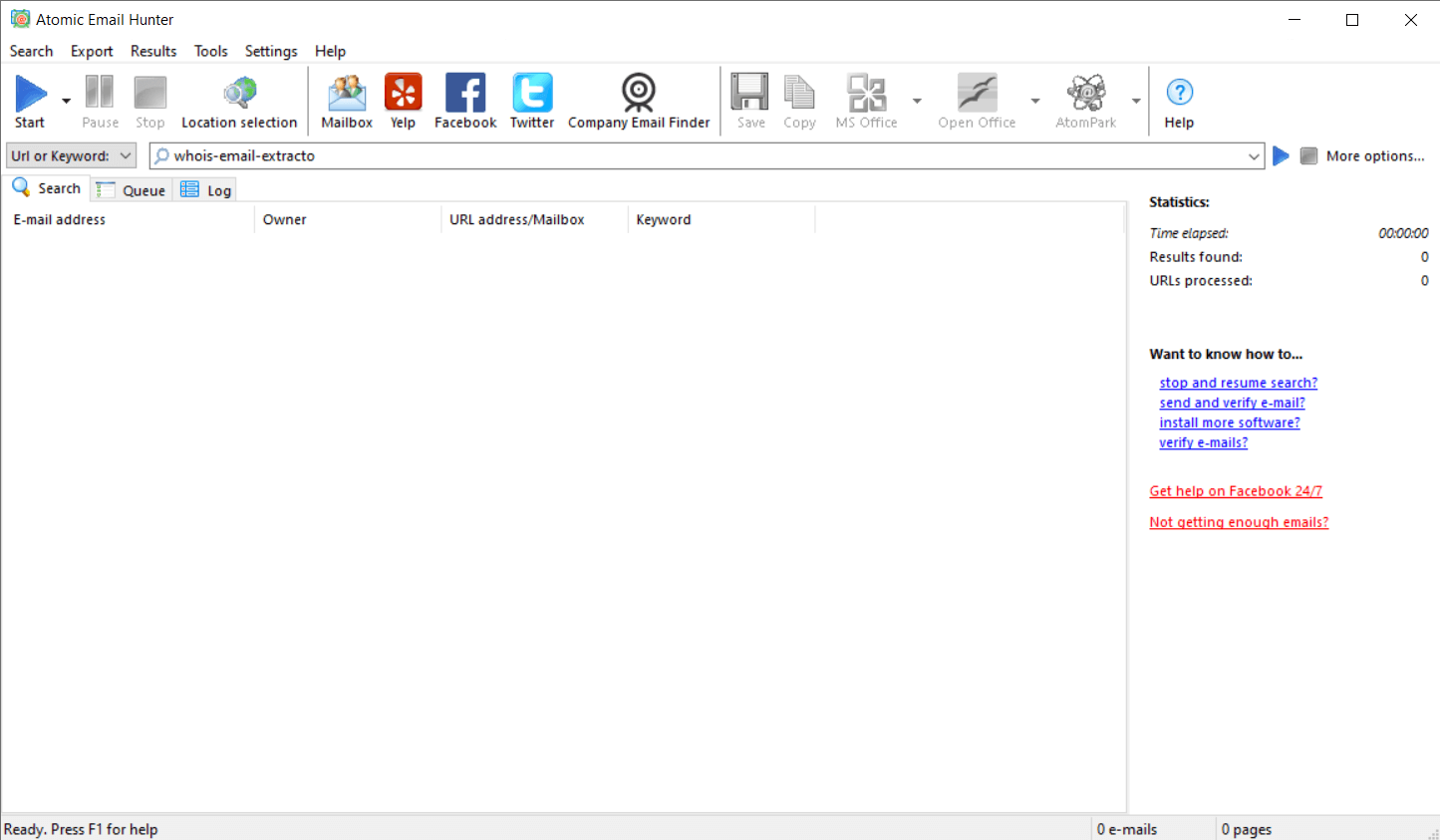Sort by Keyword column header

point(721,219)
